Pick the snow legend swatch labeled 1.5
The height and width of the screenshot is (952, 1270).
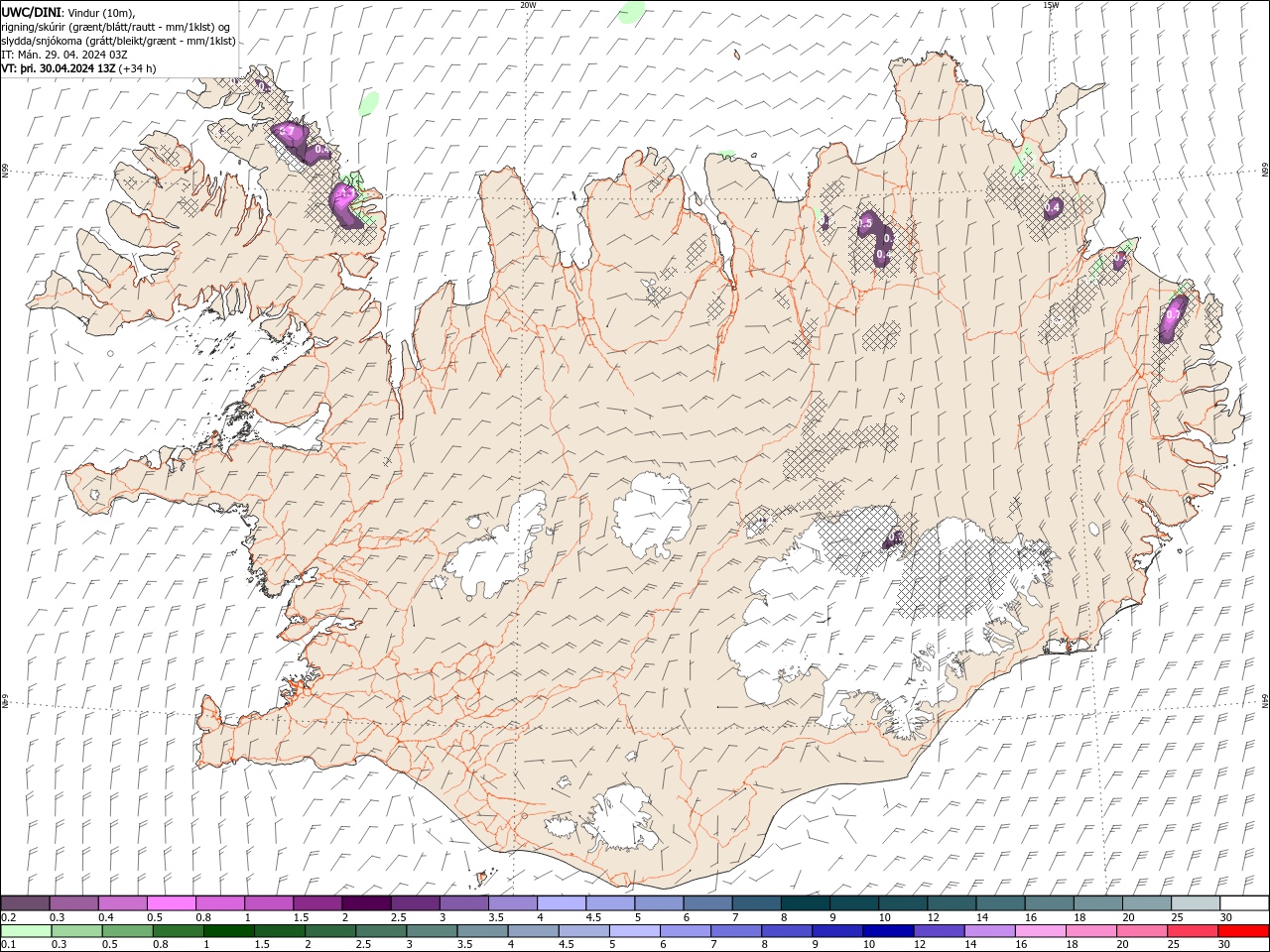pyautogui.click(x=317, y=902)
